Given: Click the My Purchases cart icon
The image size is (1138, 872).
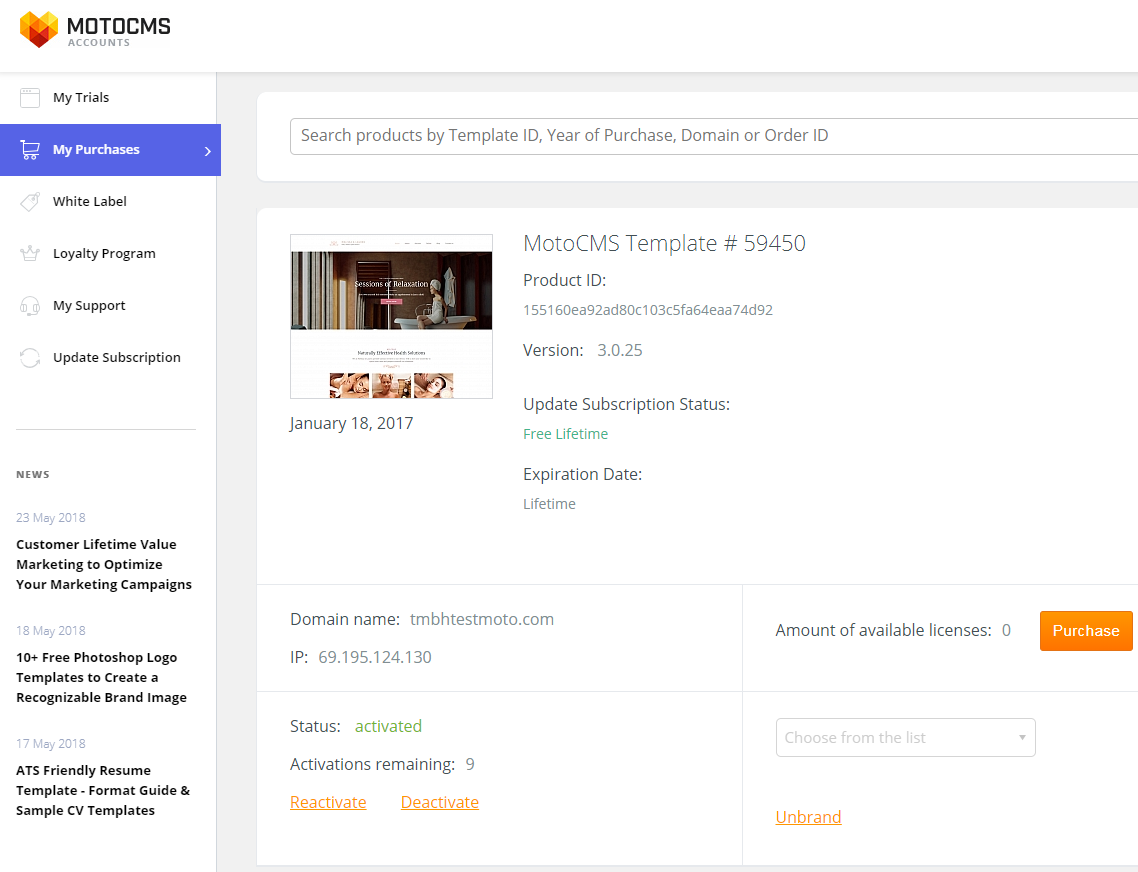Looking at the screenshot, I should tap(30, 150).
